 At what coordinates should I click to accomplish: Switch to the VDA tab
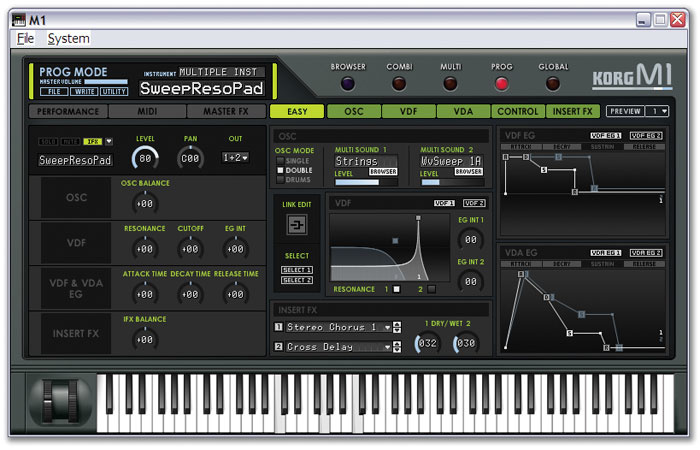[x=463, y=112]
